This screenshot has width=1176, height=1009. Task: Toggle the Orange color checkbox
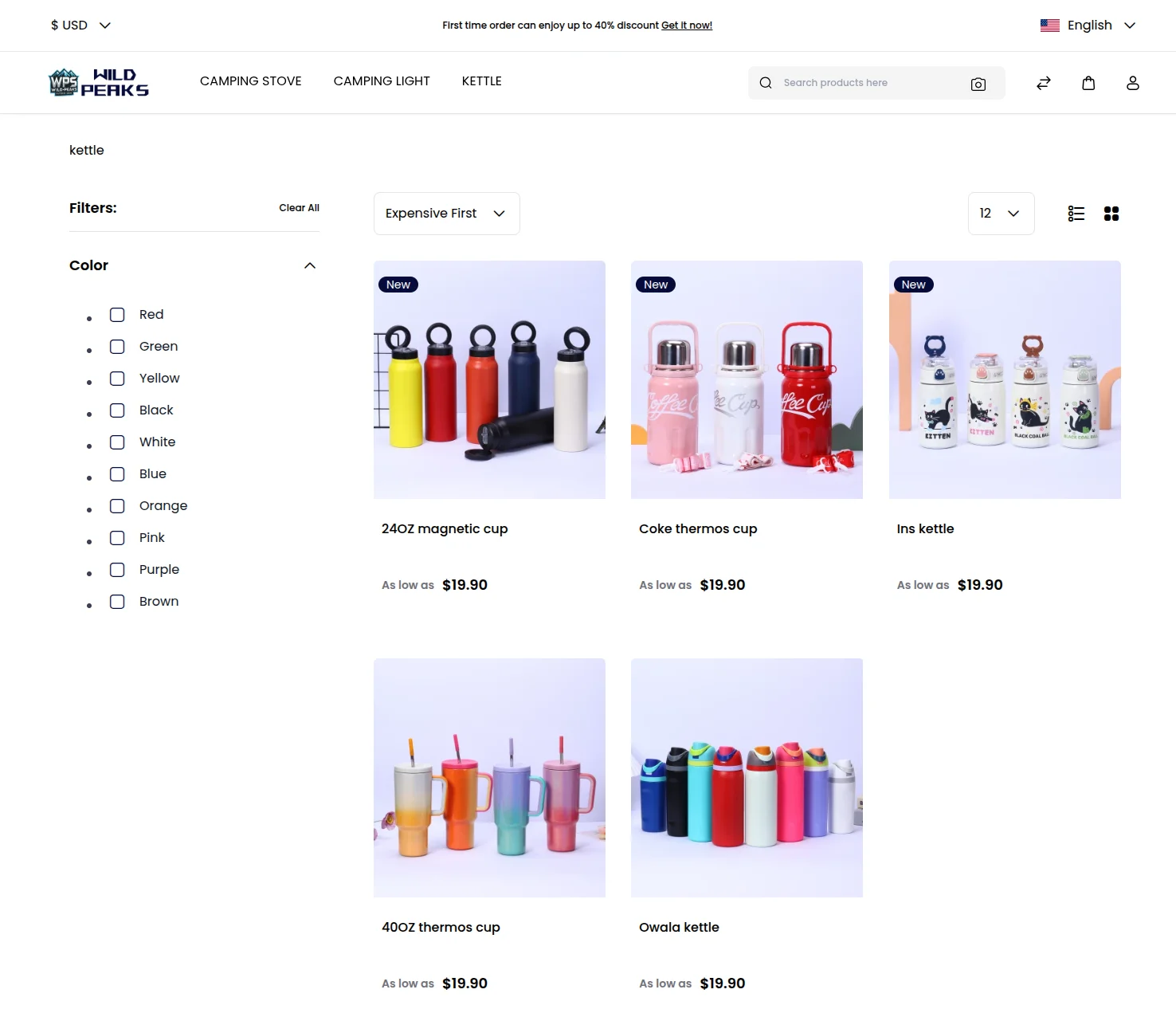[x=117, y=506]
